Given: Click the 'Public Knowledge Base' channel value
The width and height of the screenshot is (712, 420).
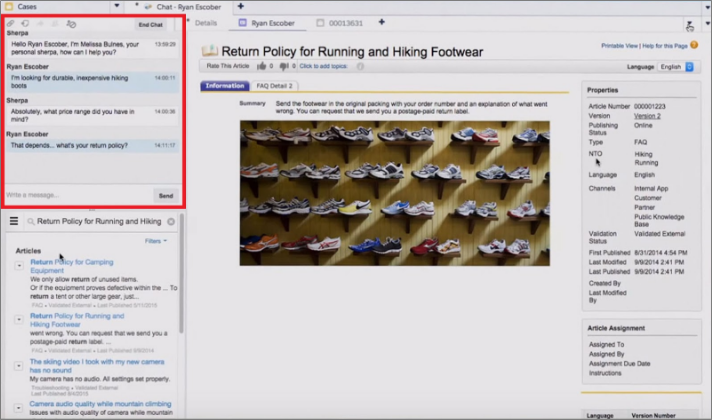Looking at the screenshot, I should [x=659, y=221].
